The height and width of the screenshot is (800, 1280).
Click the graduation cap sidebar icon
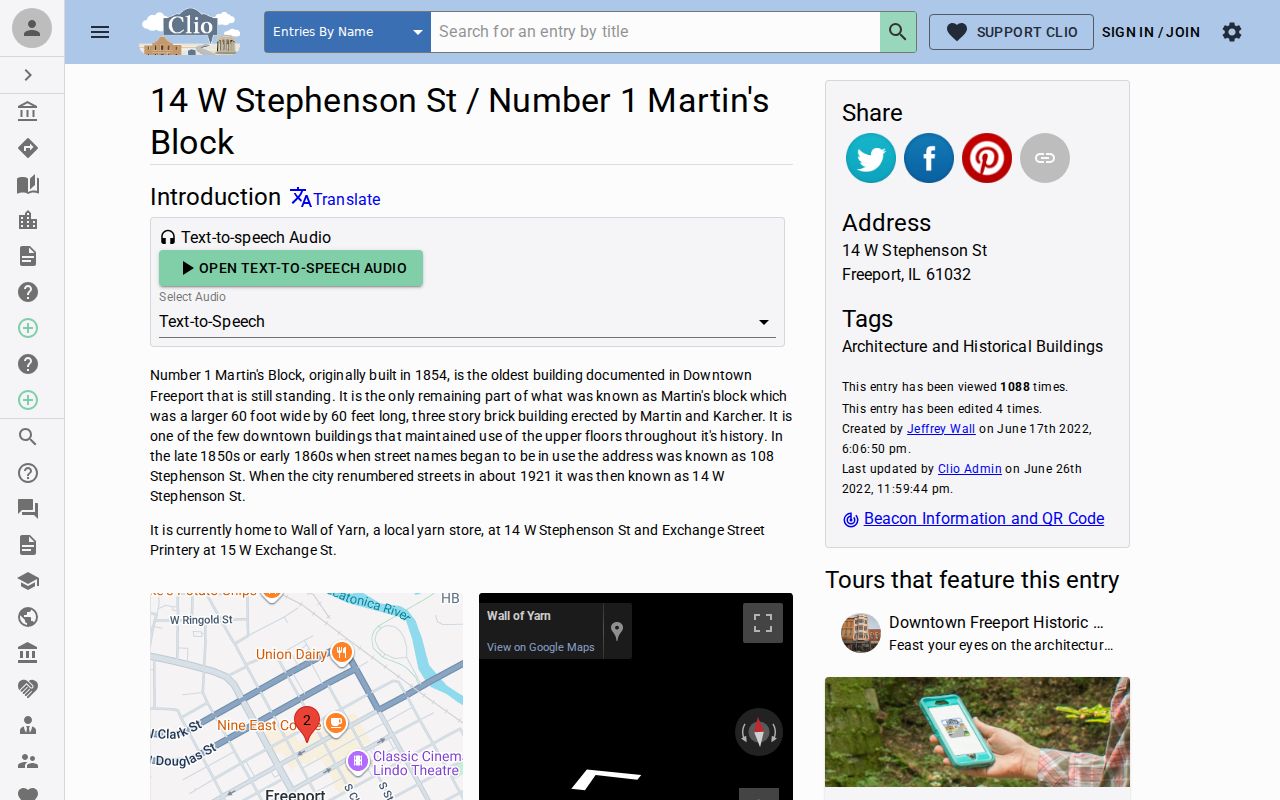click(x=28, y=581)
